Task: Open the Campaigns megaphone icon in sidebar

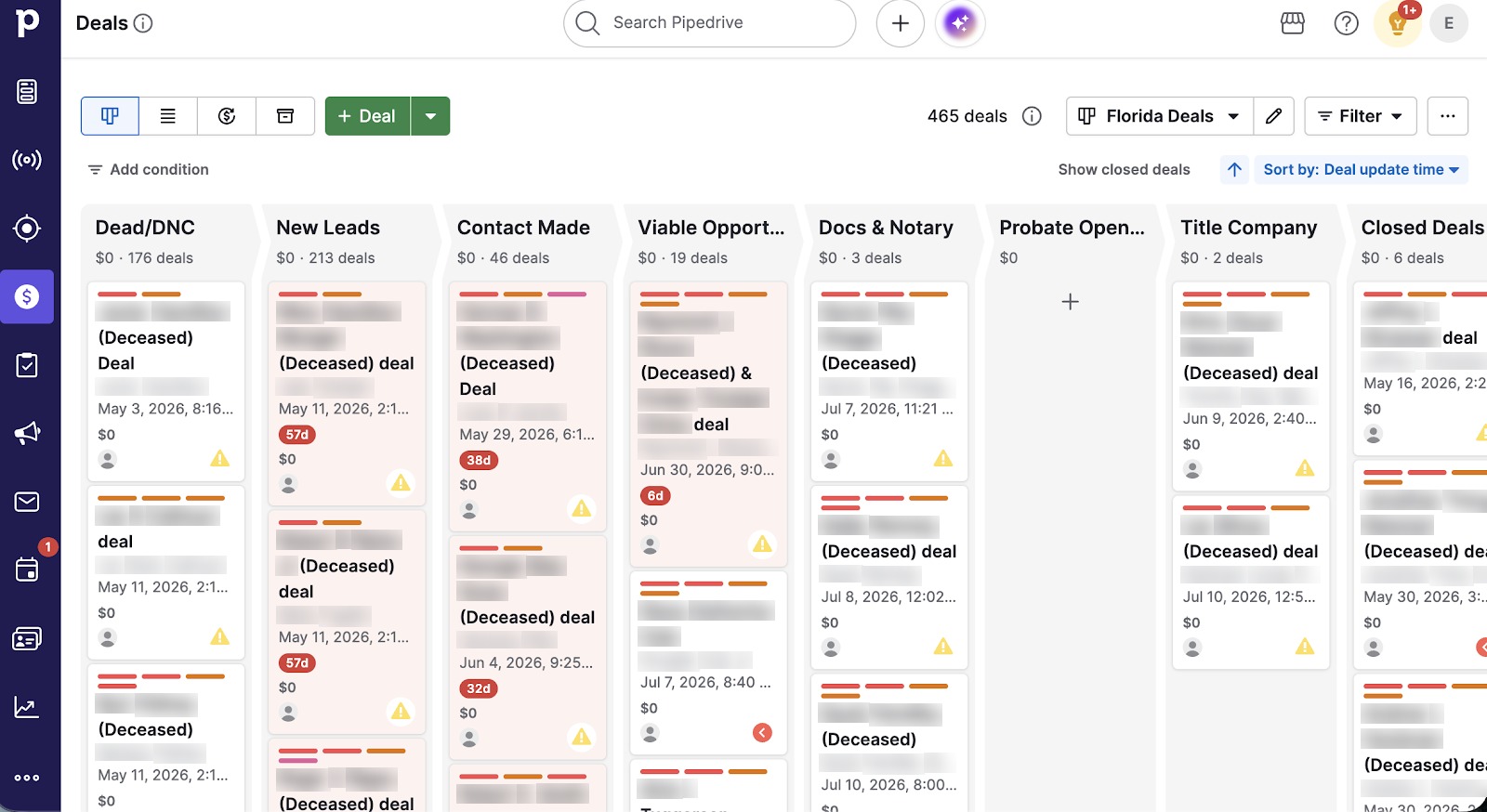Action: (x=27, y=433)
